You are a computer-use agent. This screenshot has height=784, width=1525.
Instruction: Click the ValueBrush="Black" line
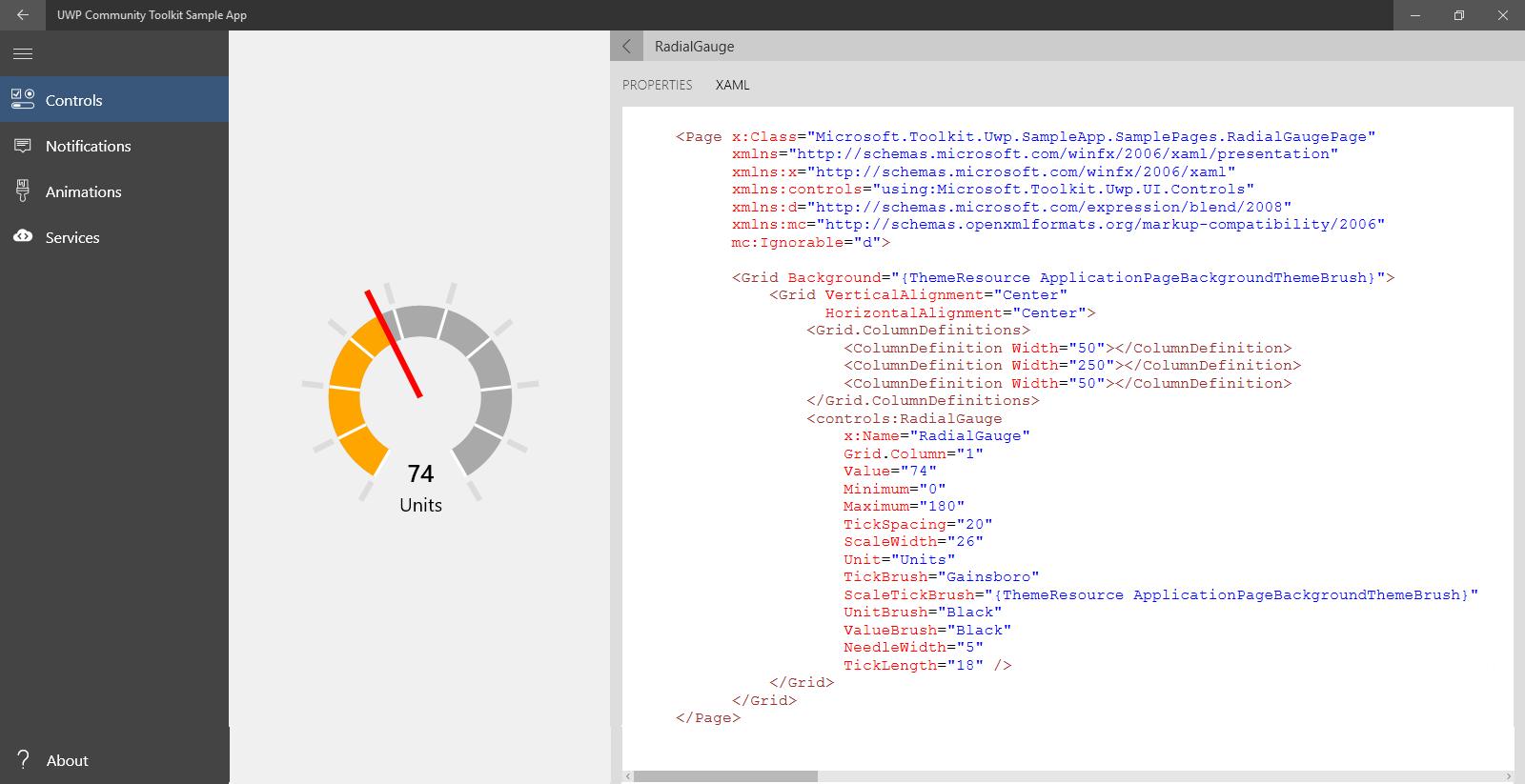[927, 630]
